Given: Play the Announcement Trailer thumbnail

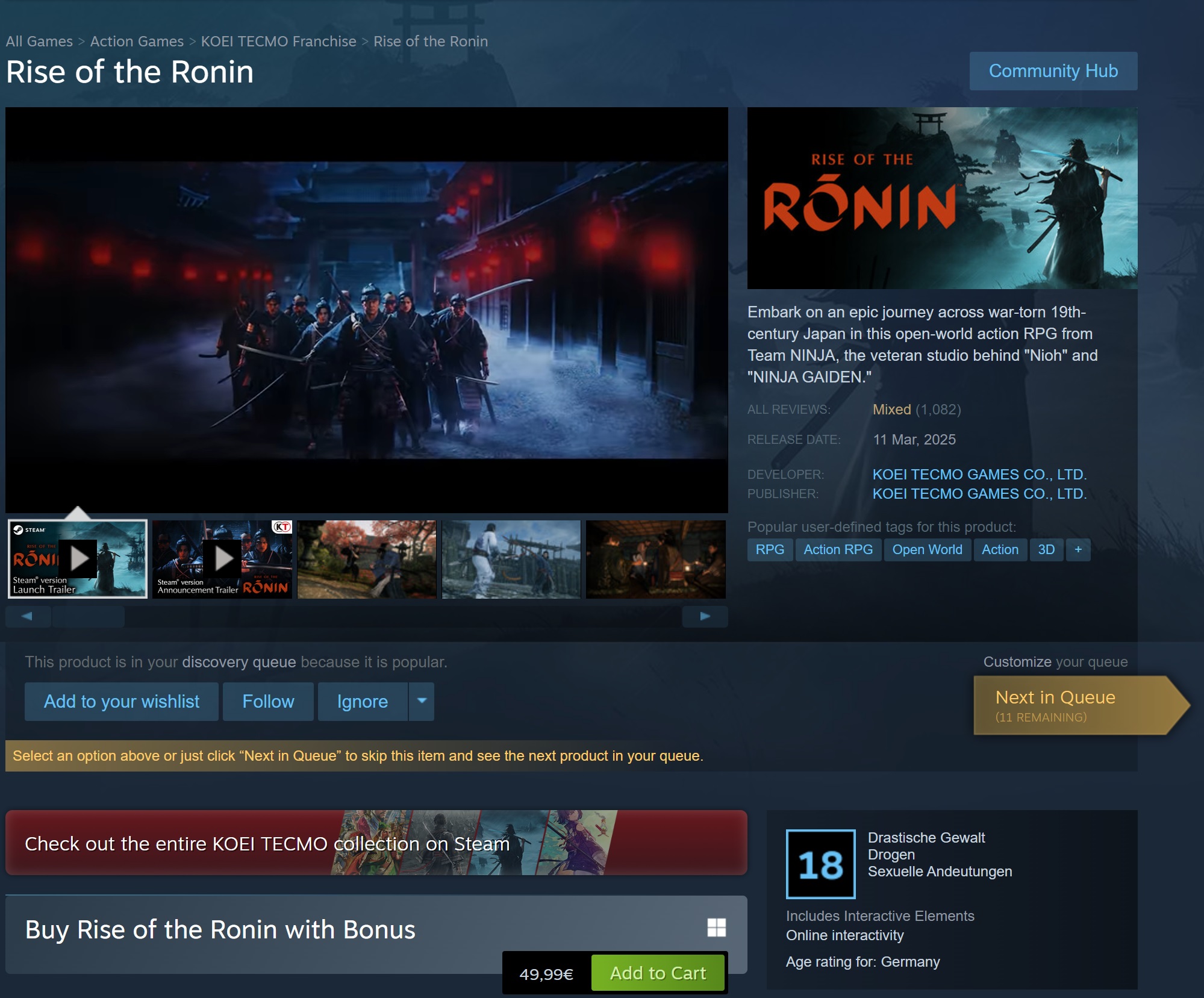Looking at the screenshot, I should [222, 559].
